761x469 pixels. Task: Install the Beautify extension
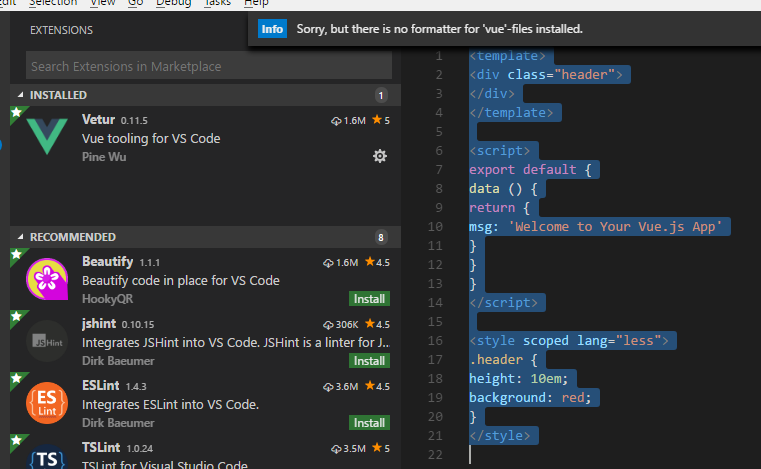pyautogui.click(x=369, y=299)
